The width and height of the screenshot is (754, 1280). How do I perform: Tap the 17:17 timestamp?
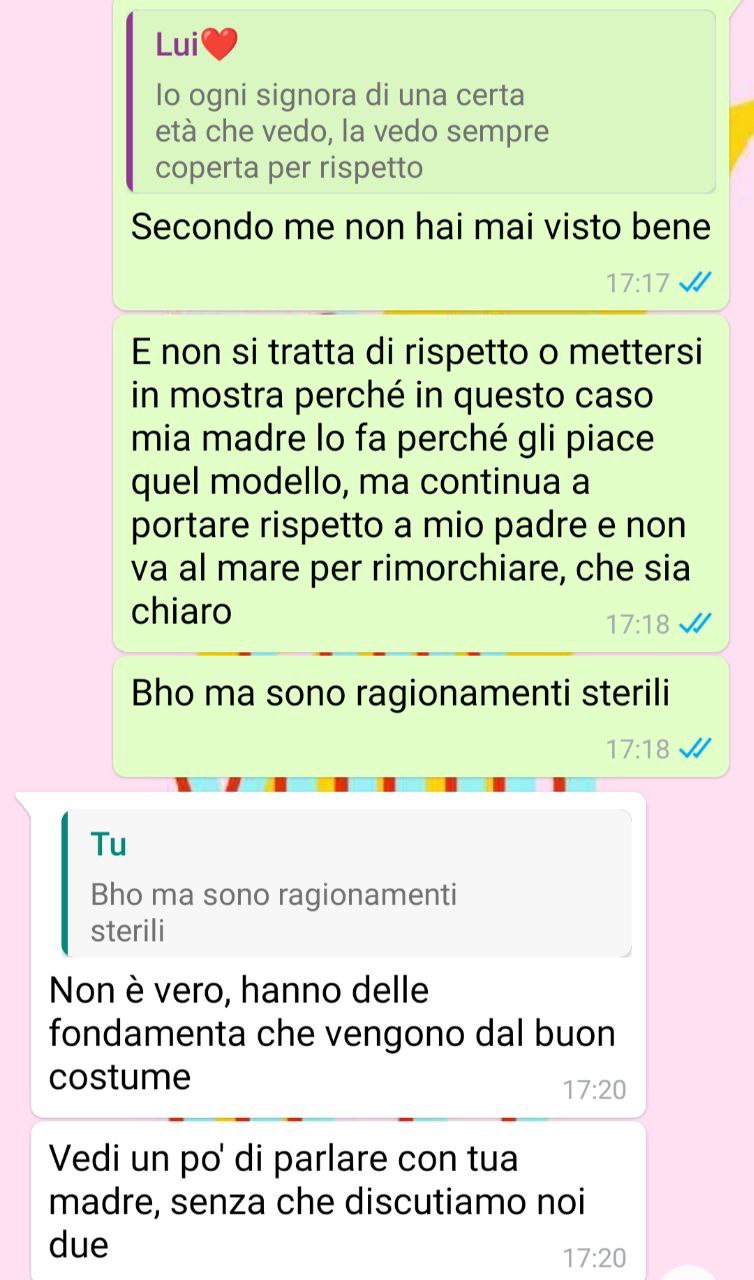(x=636, y=284)
